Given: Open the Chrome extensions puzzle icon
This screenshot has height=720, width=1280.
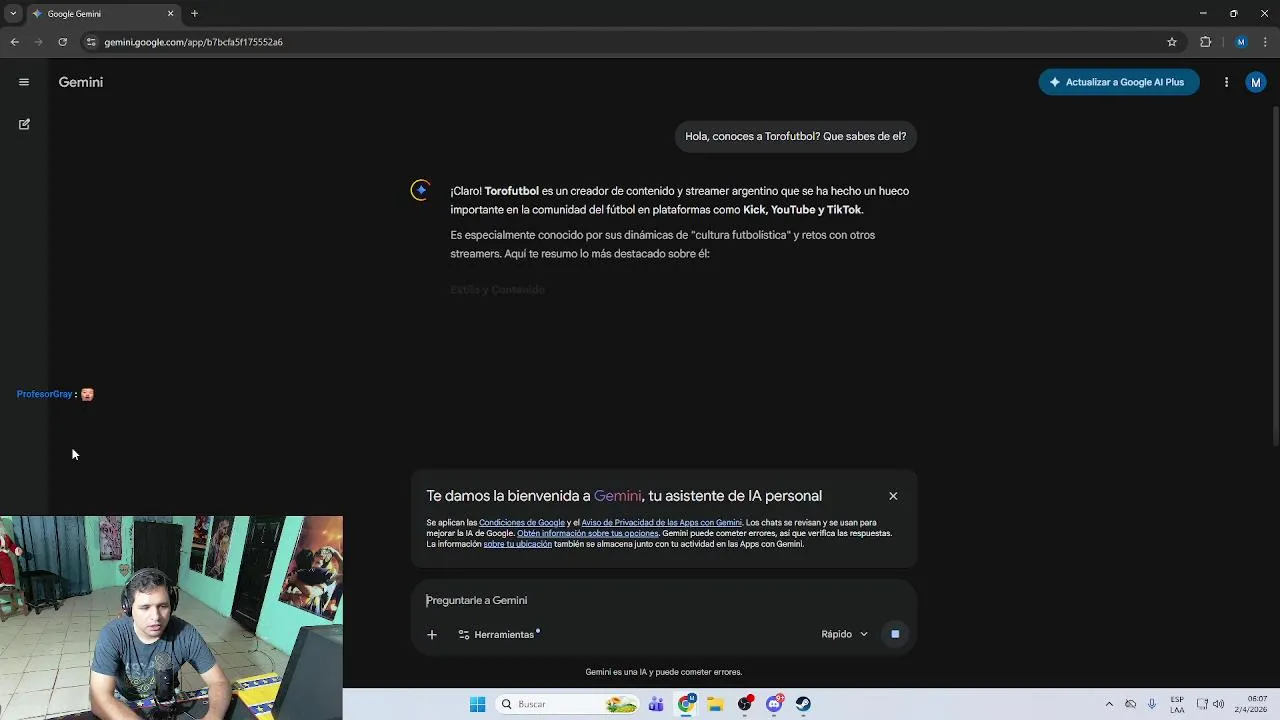Looking at the screenshot, I should coord(1205,42).
